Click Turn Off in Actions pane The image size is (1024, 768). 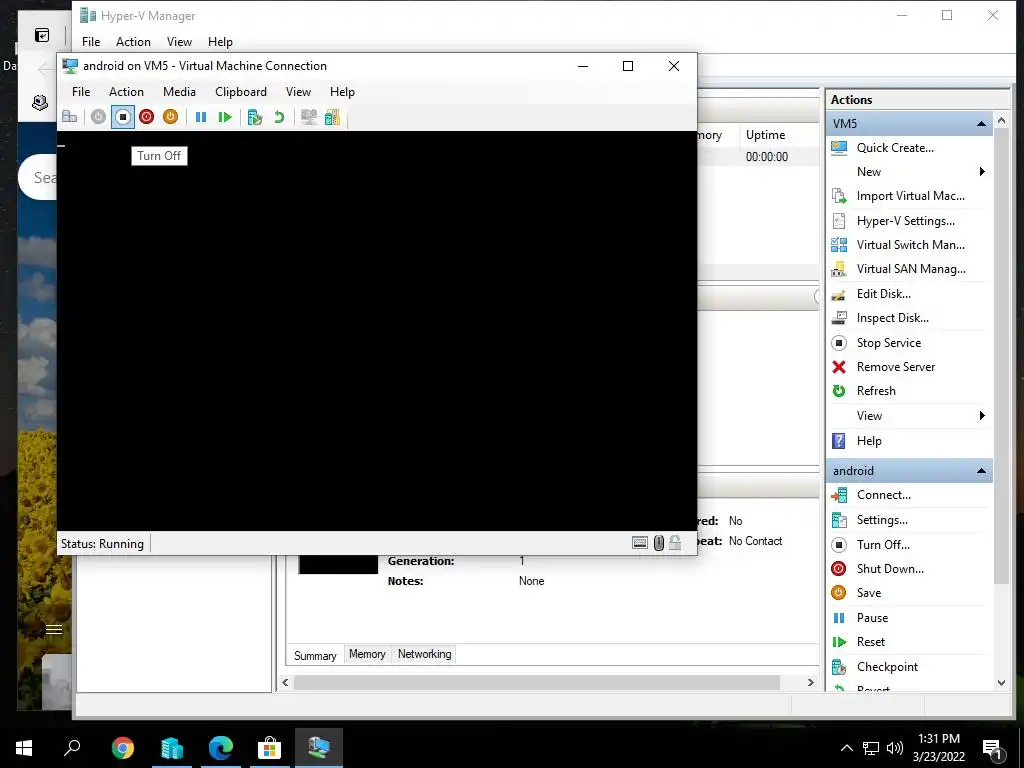click(883, 545)
